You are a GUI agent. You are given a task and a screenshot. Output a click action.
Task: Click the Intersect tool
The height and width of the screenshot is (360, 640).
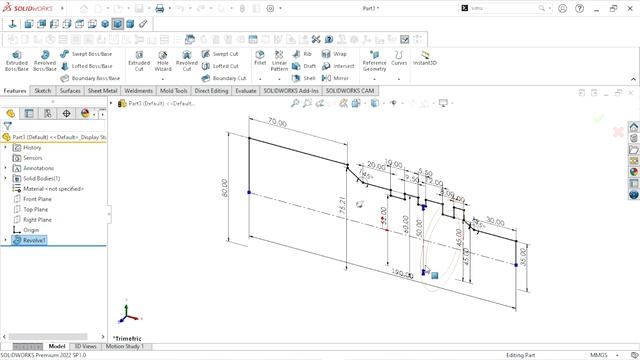pyautogui.click(x=338, y=66)
